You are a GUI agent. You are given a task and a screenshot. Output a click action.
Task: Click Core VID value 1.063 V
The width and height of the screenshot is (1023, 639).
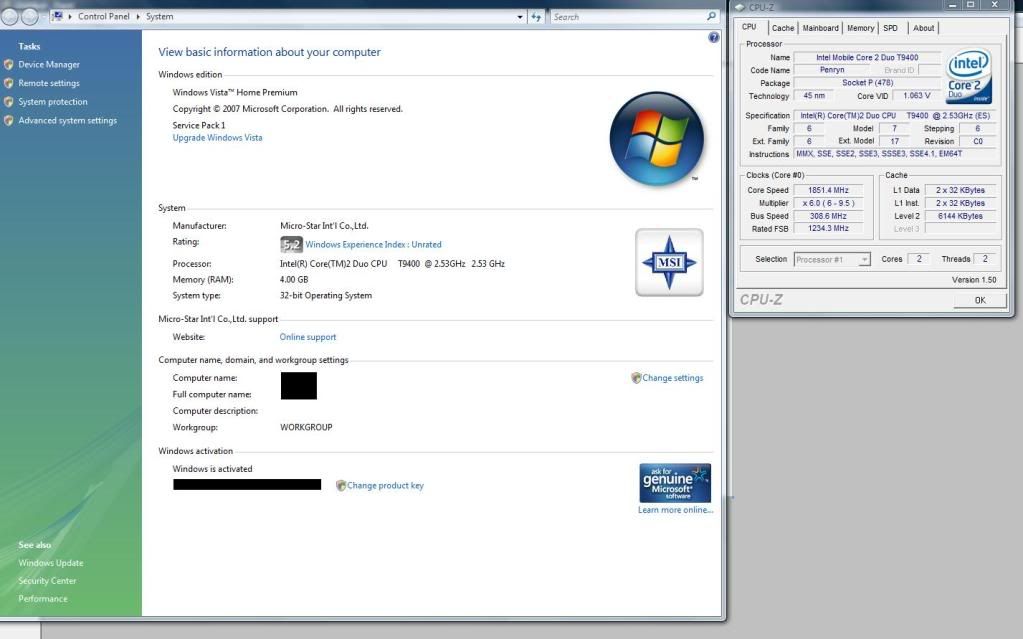tap(916, 96)
